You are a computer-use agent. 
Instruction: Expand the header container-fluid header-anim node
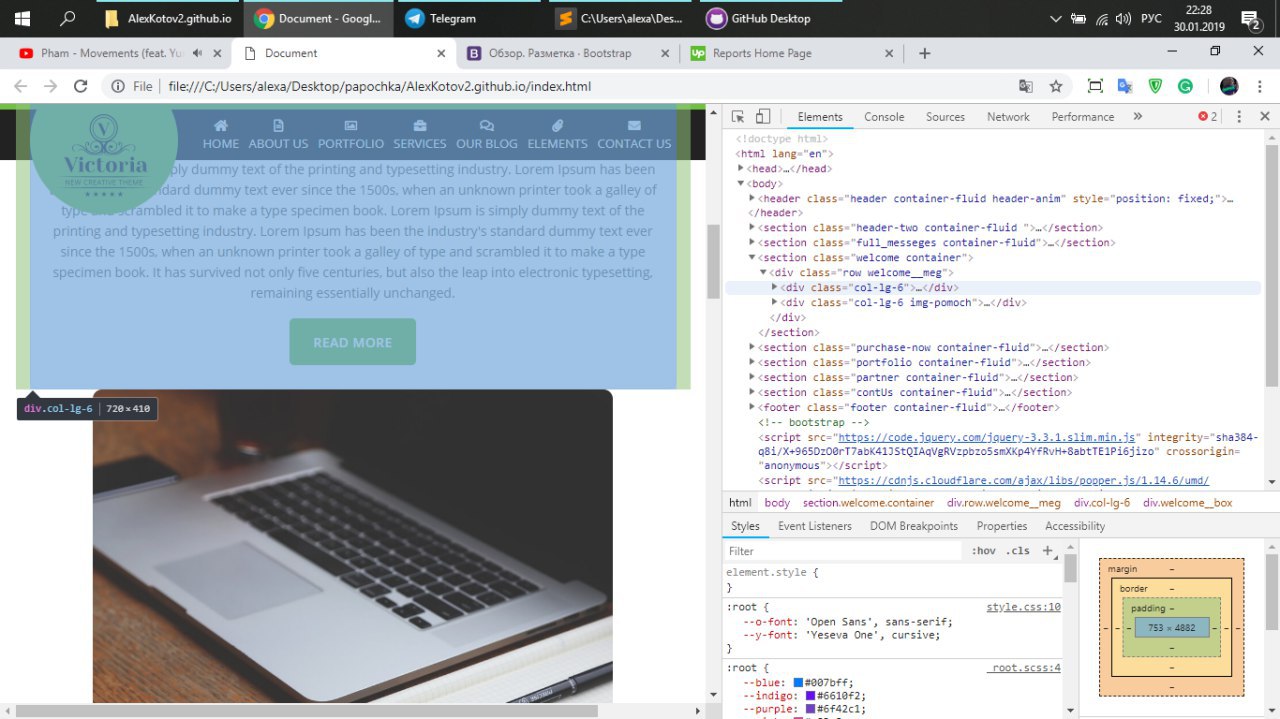[x=754, y=199]
